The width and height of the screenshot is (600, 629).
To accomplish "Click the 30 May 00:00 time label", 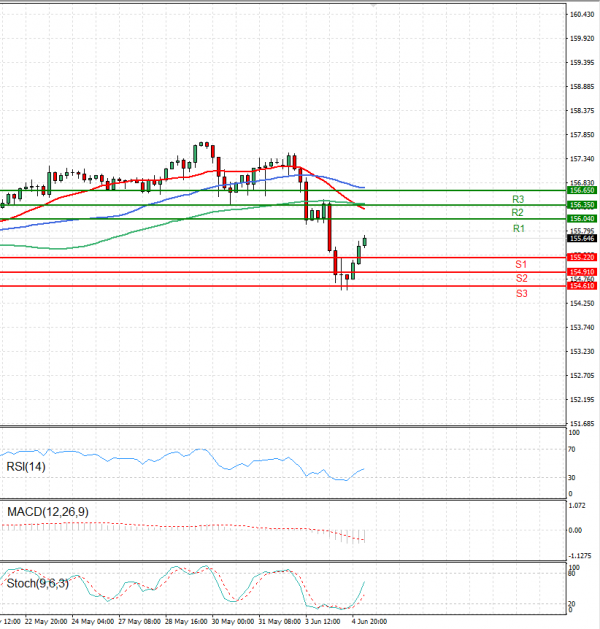I will coord(233,621).
